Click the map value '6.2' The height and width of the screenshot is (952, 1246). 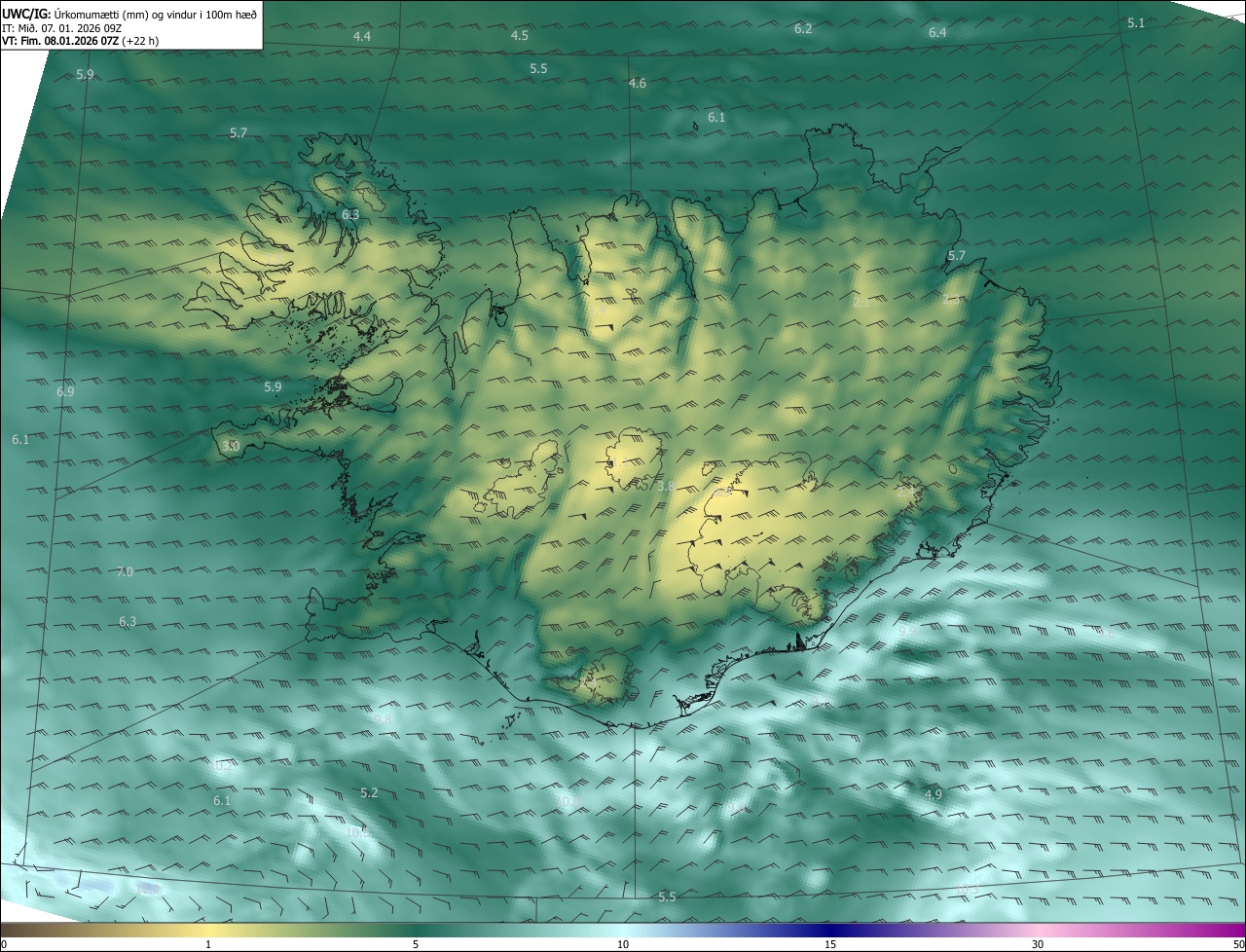click(x=803, y=29)
